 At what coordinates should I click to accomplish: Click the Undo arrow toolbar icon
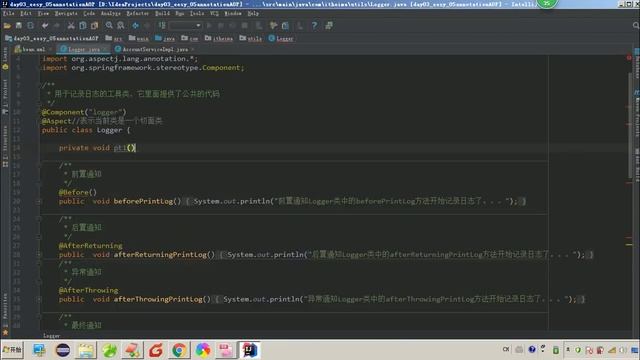(x=45, y=25)
